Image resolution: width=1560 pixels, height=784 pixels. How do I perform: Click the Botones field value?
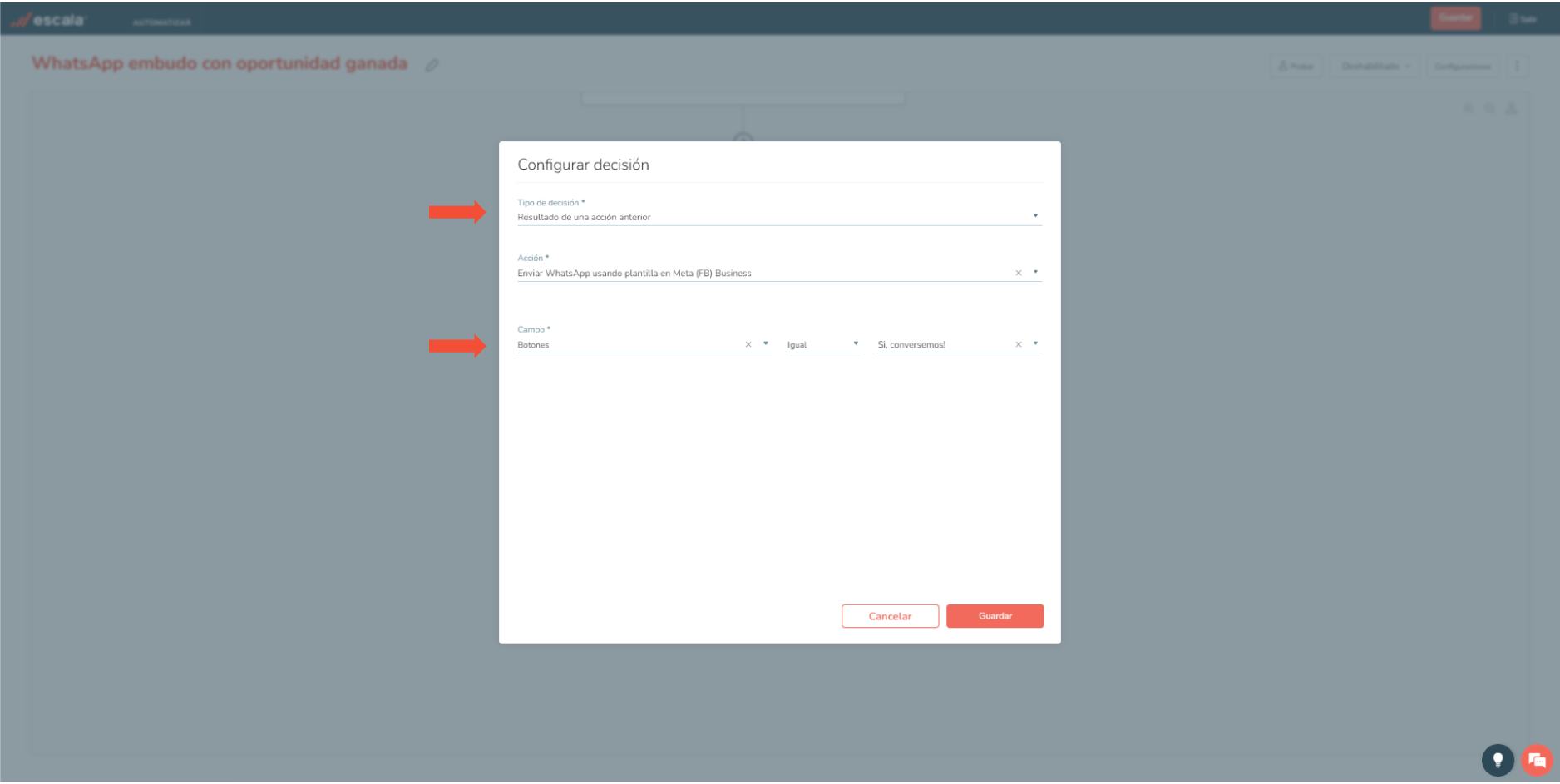[533, 345]
